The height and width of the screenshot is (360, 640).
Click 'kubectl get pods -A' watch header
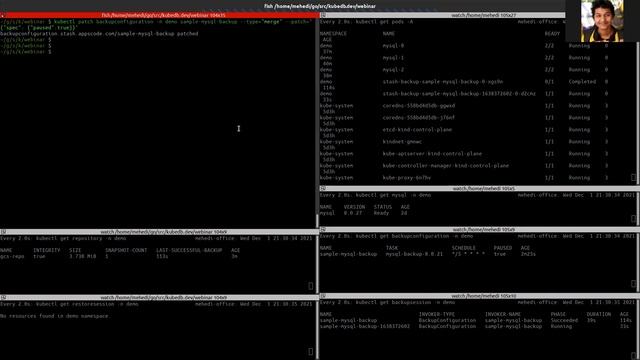point(384,22)
